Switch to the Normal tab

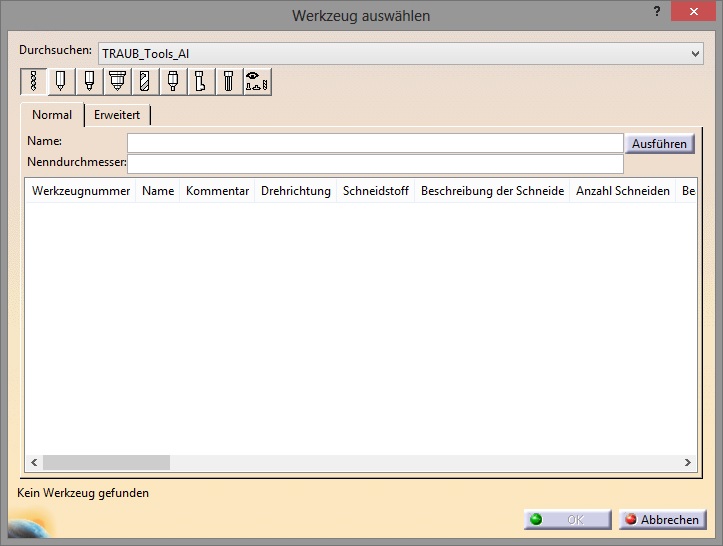pyautogui.click(x=52, y=115)
